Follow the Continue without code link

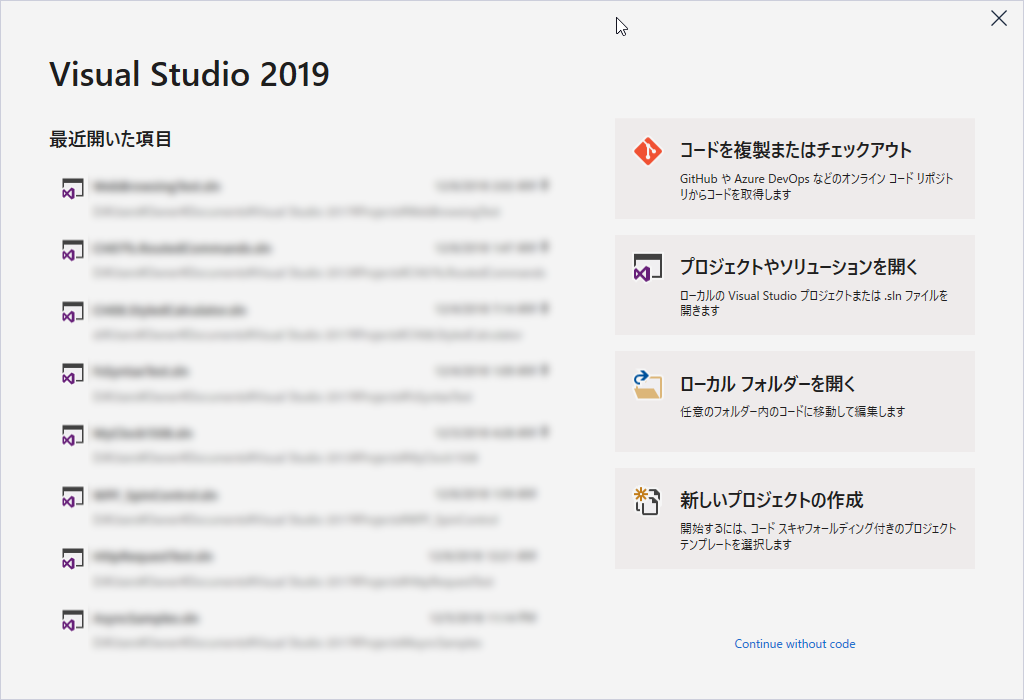(x=795, y=644)
